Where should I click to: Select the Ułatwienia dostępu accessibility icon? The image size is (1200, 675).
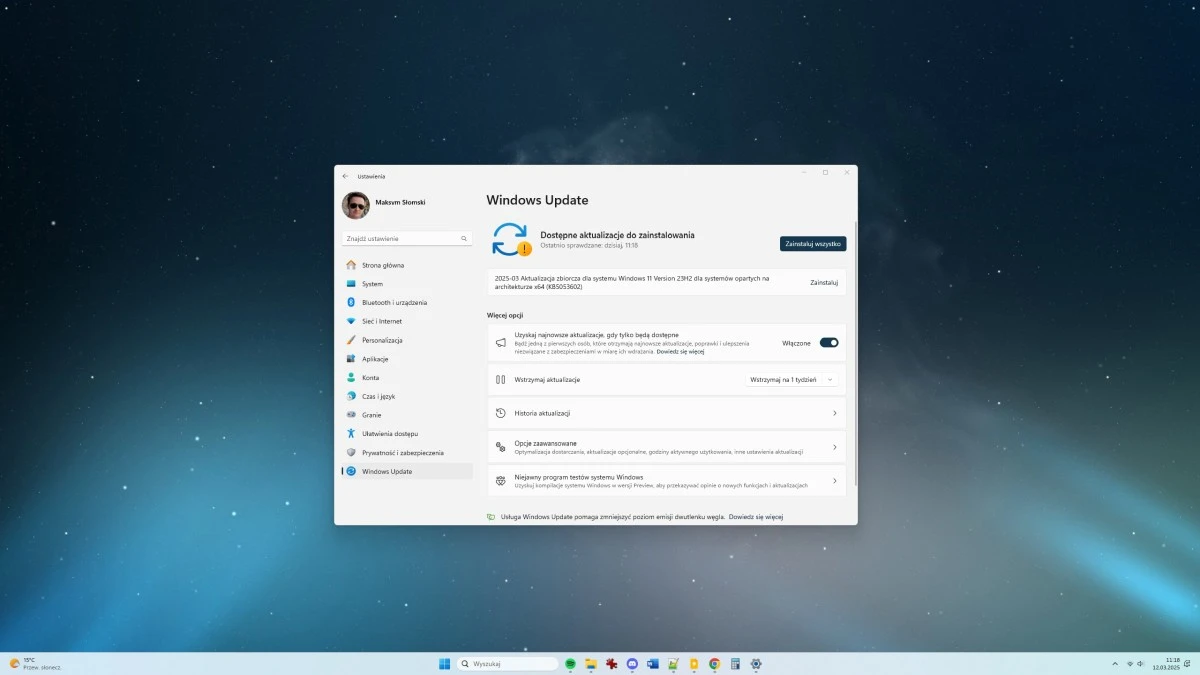(x=352, y=433)
